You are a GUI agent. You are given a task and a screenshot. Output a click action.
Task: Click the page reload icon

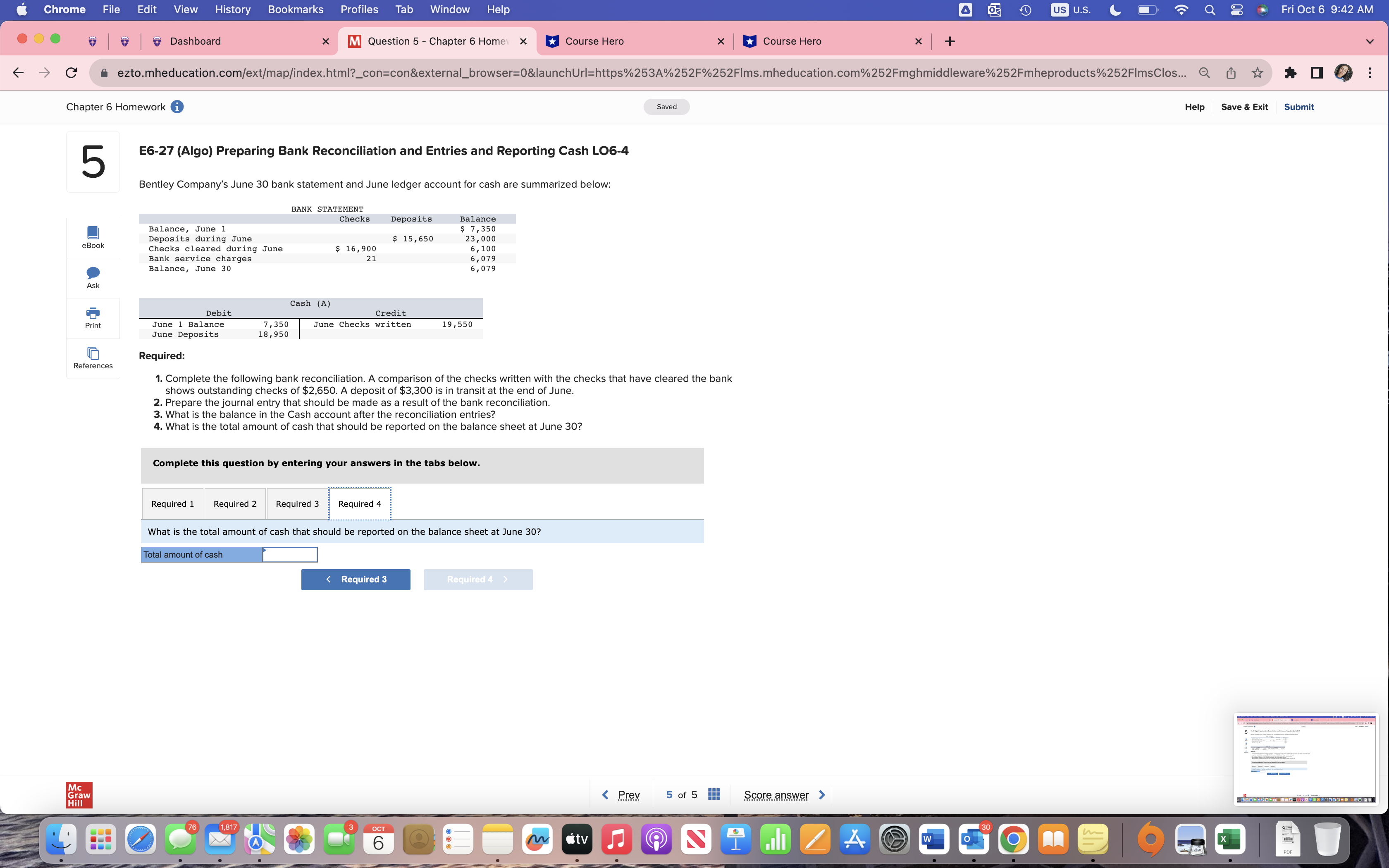pos(71,73)
